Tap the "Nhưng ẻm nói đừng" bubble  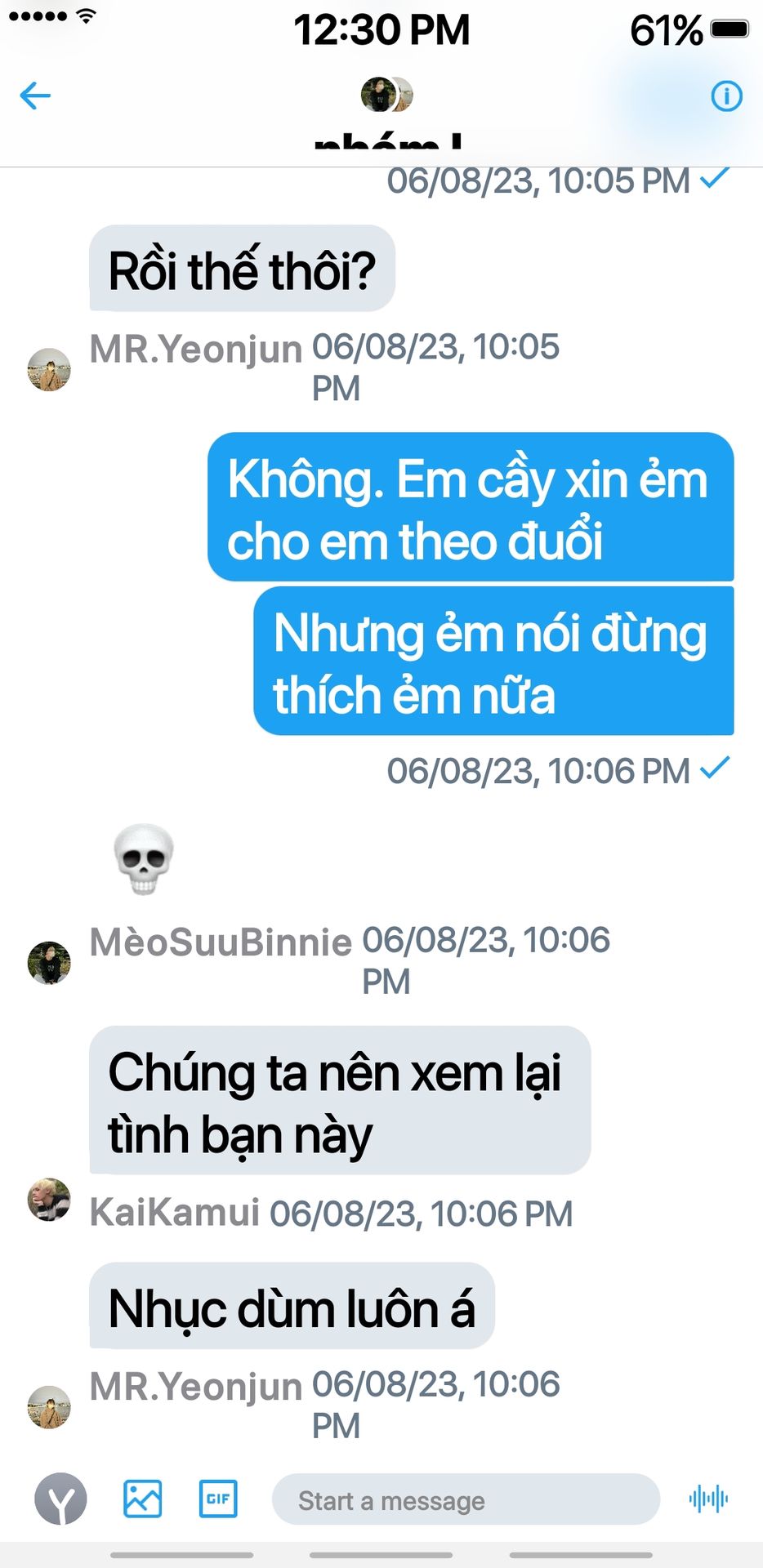coord(493,661)
